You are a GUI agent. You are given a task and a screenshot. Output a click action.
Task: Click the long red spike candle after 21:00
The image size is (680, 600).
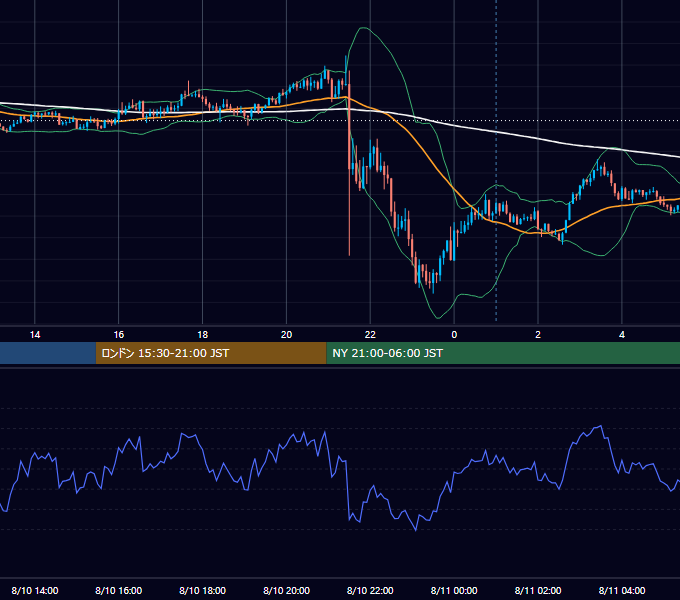[x=349, y=165]
